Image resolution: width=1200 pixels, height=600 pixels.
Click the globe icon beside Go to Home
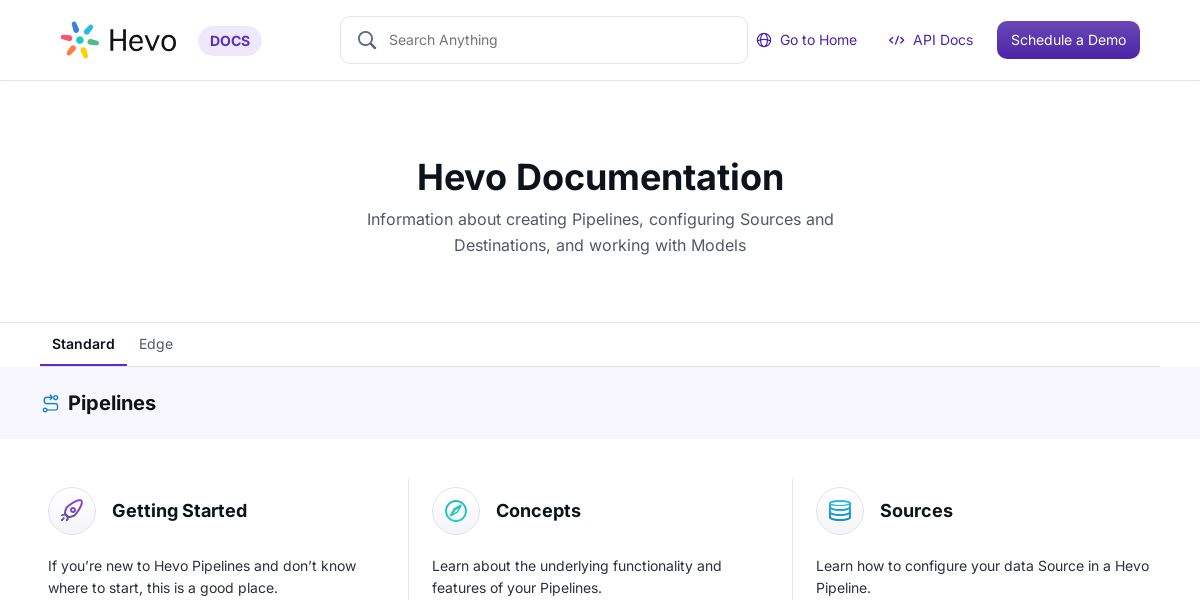point(764,40)
